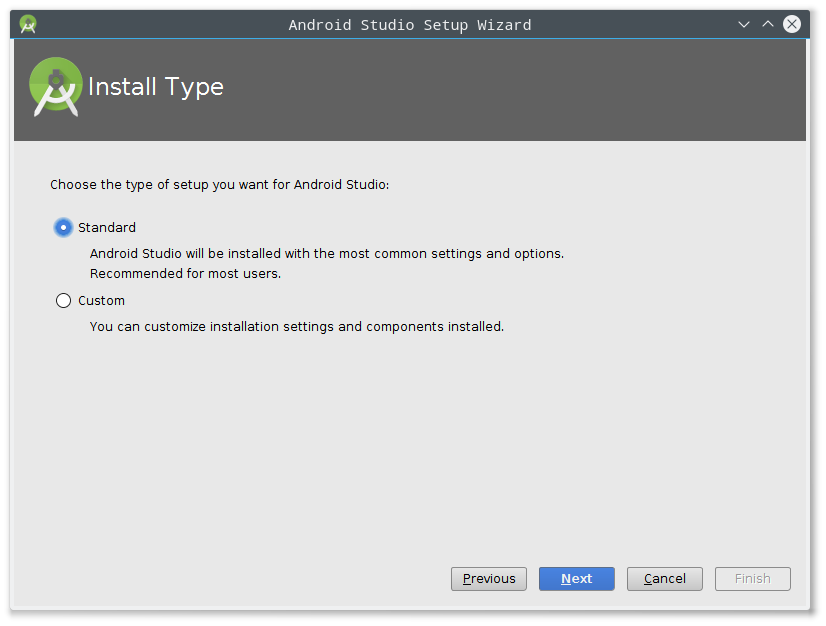Select the Standard radio button
The width and height of the screenshot is (826, 626).
[x=63, y=228]
